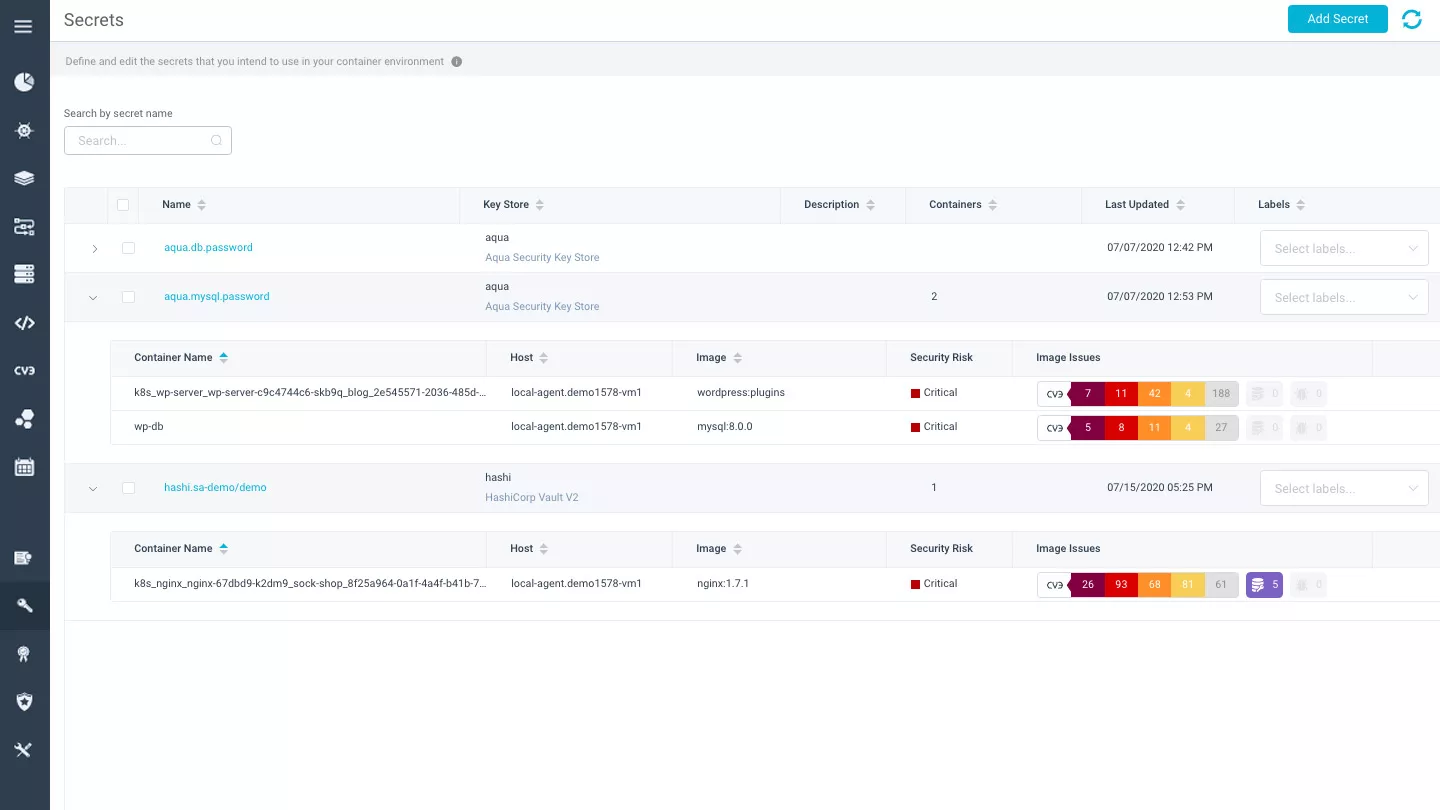Click the refresh icon beside Add Secret

tap(1412, 19)
